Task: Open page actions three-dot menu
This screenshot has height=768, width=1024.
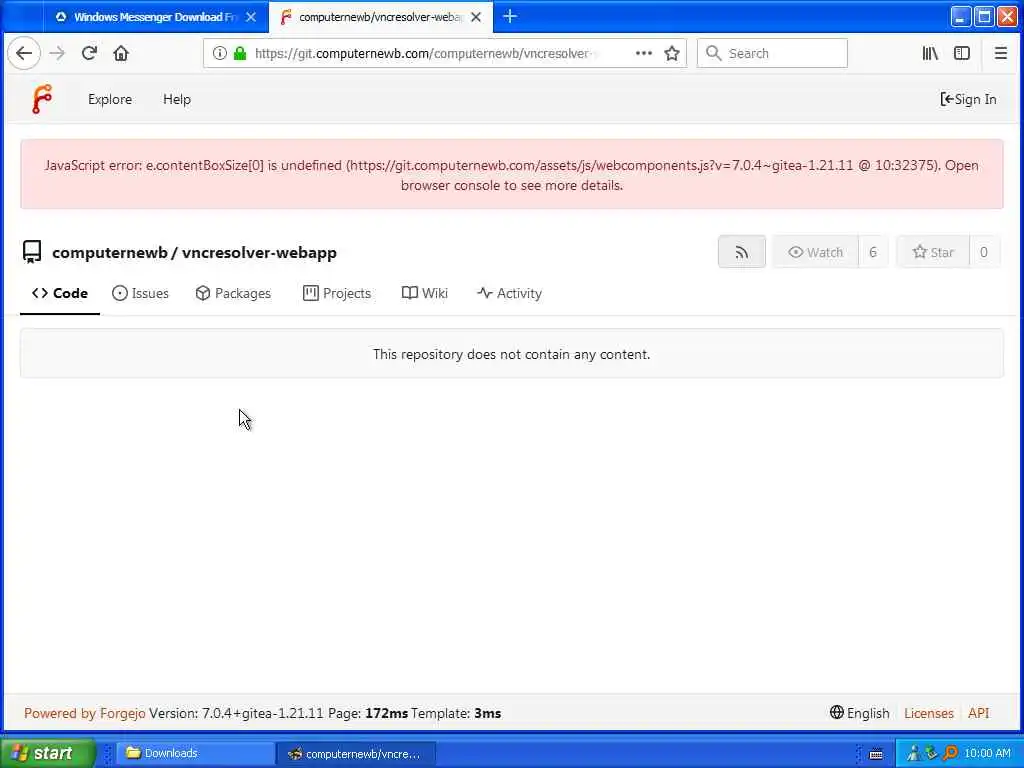Action: coord(644,54)
